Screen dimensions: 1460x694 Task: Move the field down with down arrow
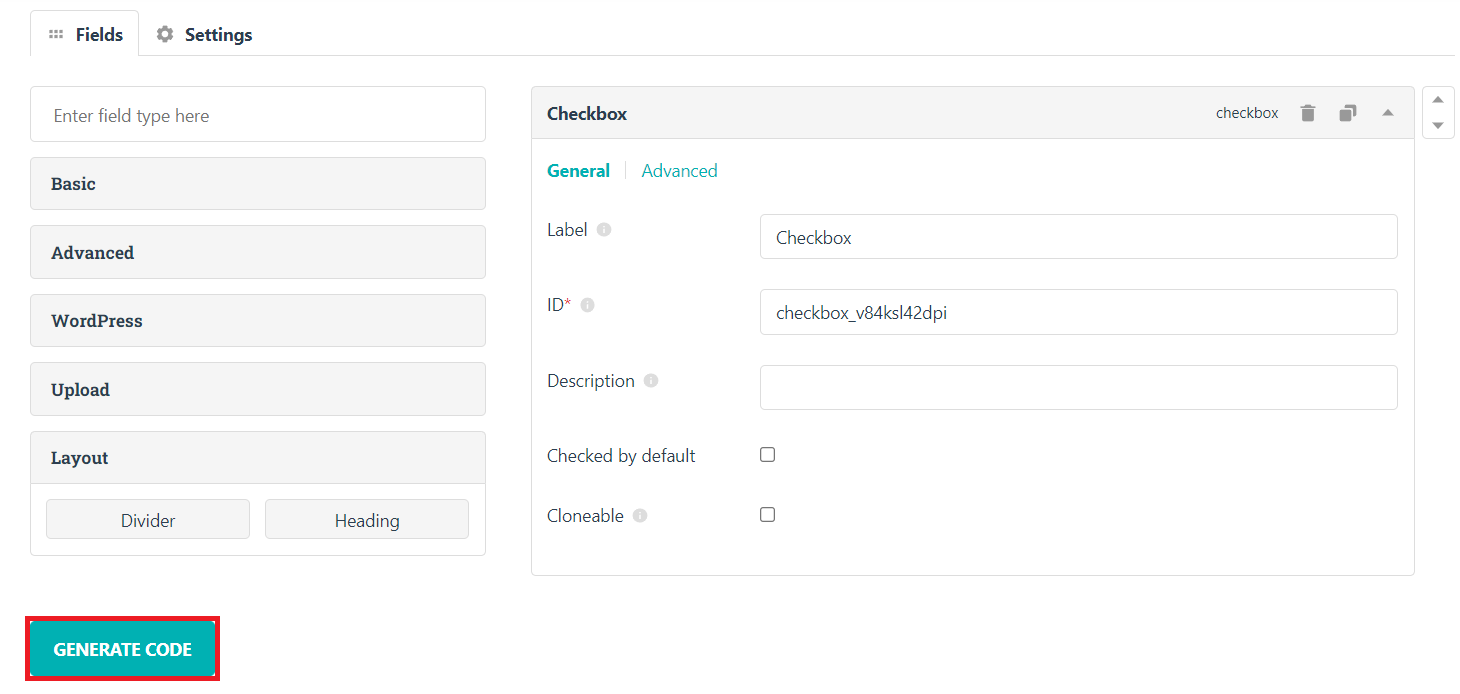[x=1438, y=125]
